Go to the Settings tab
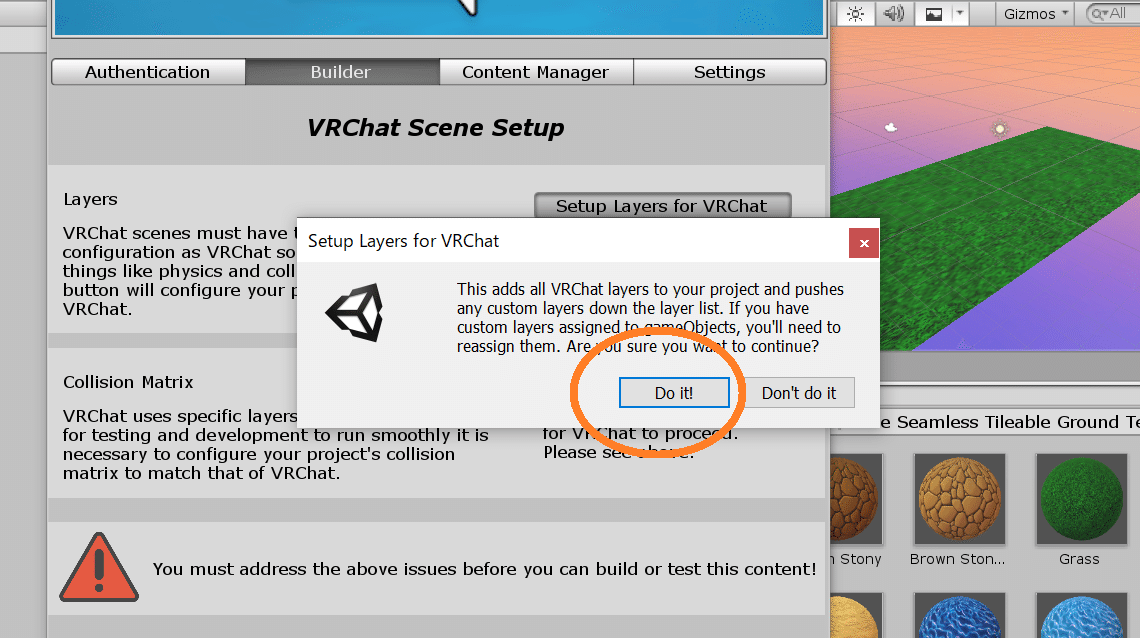 [730, 72]
